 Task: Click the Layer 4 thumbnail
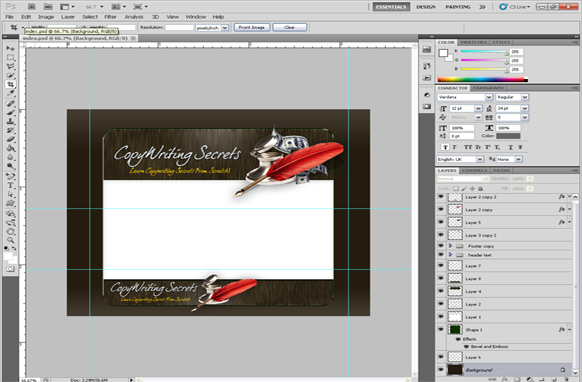455,291
